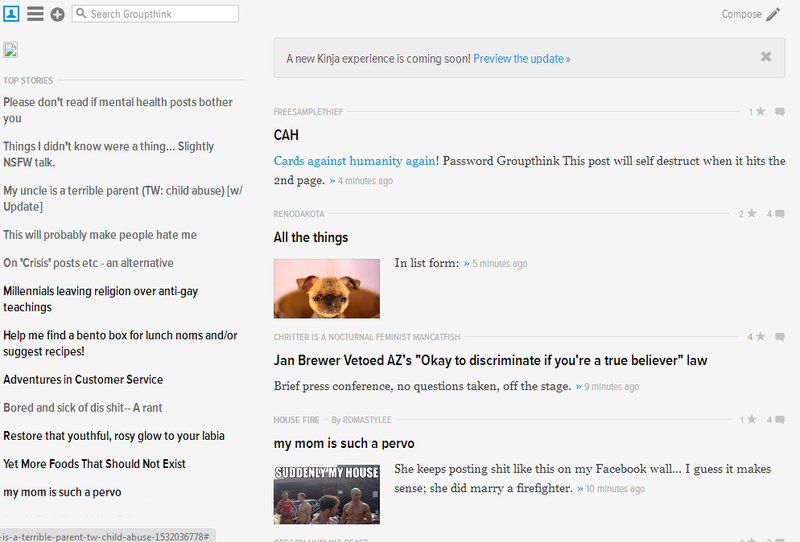Follow Cards against humanity again link
This screenshot has height=542, width=800.
pos(355,161)
